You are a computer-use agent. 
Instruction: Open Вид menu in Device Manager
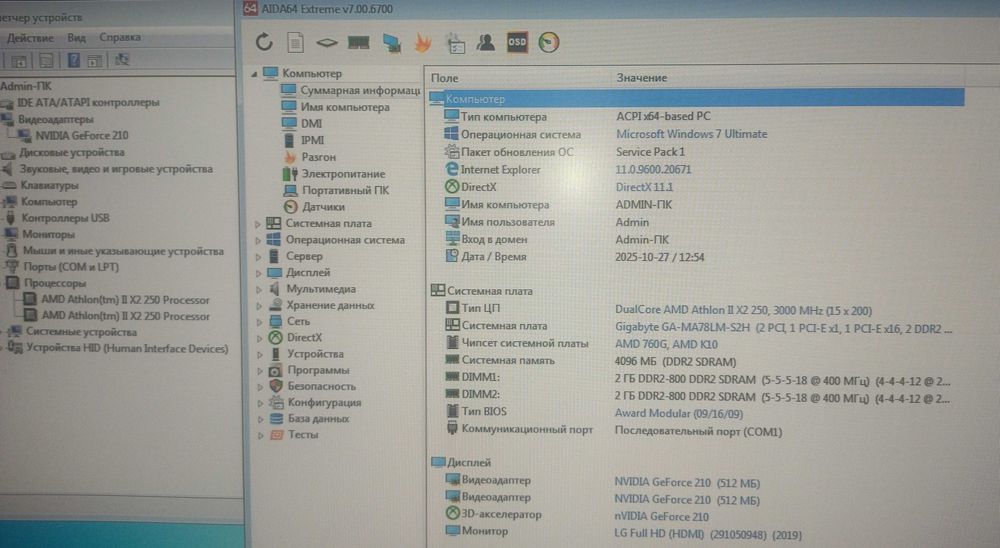(77, 38)
